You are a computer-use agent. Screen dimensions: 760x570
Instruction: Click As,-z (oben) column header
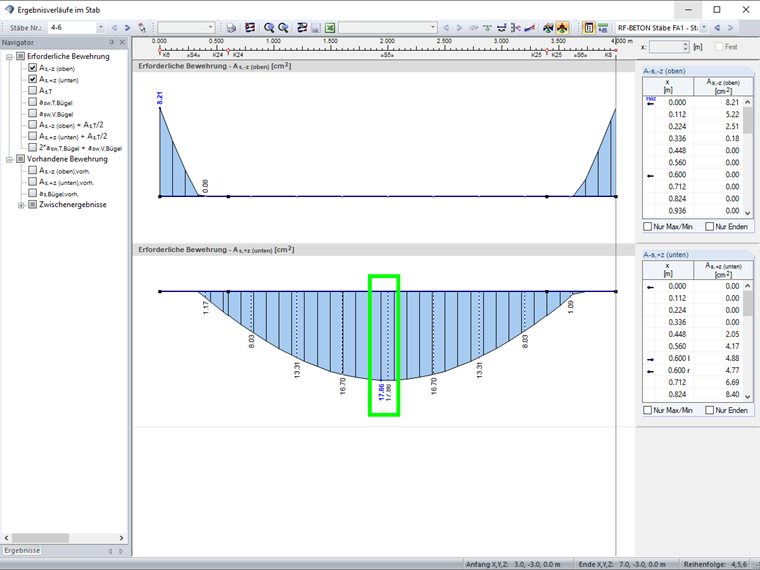723,86
